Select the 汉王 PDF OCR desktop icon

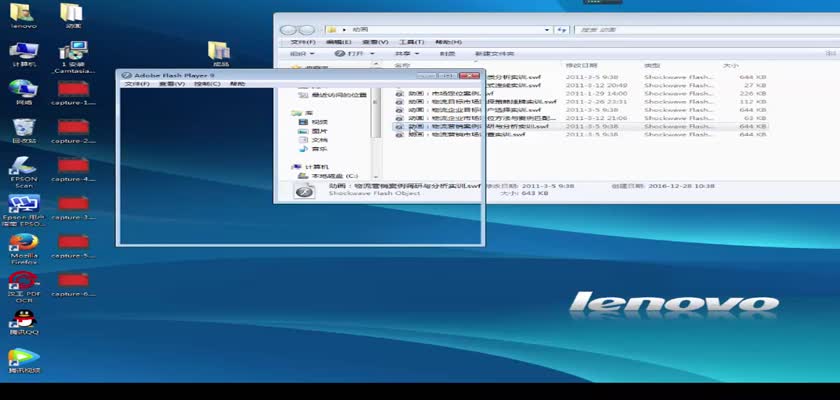coord(23,287)
